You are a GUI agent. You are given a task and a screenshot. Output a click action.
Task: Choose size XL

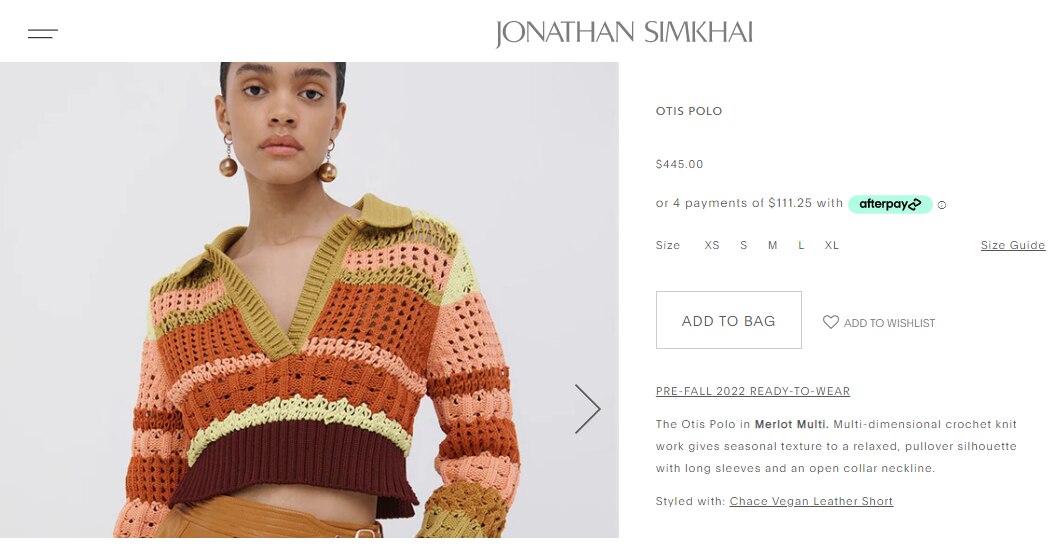coord(832,245)
